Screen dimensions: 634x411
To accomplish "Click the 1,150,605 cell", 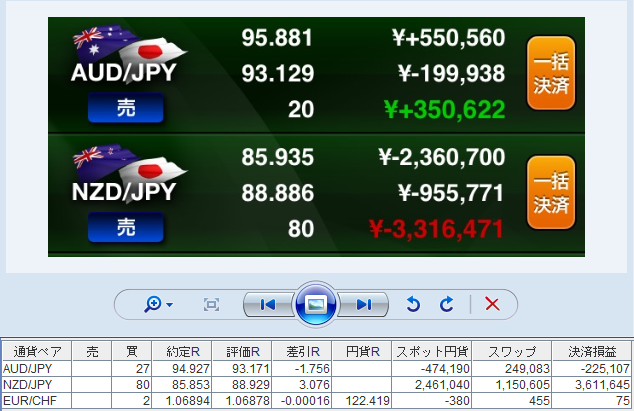I will pyautogui.click(x=511, y=384).
